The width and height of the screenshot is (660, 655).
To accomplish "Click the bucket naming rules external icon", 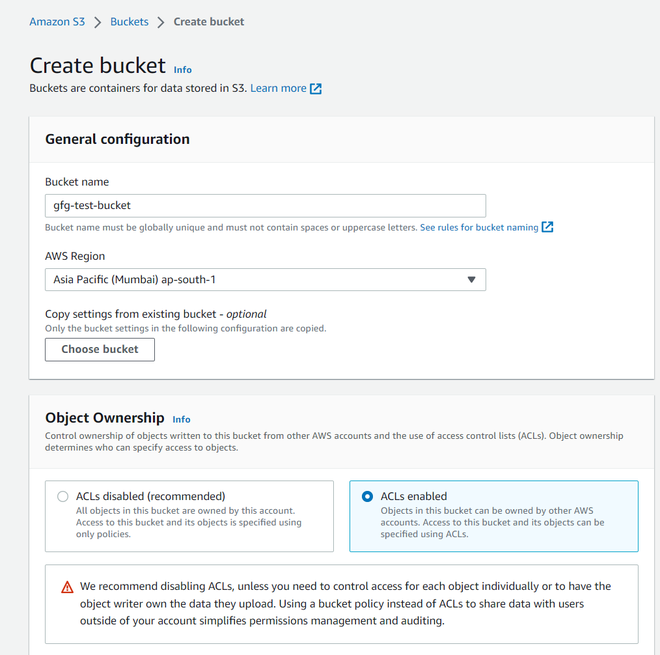I will point(547,228).
